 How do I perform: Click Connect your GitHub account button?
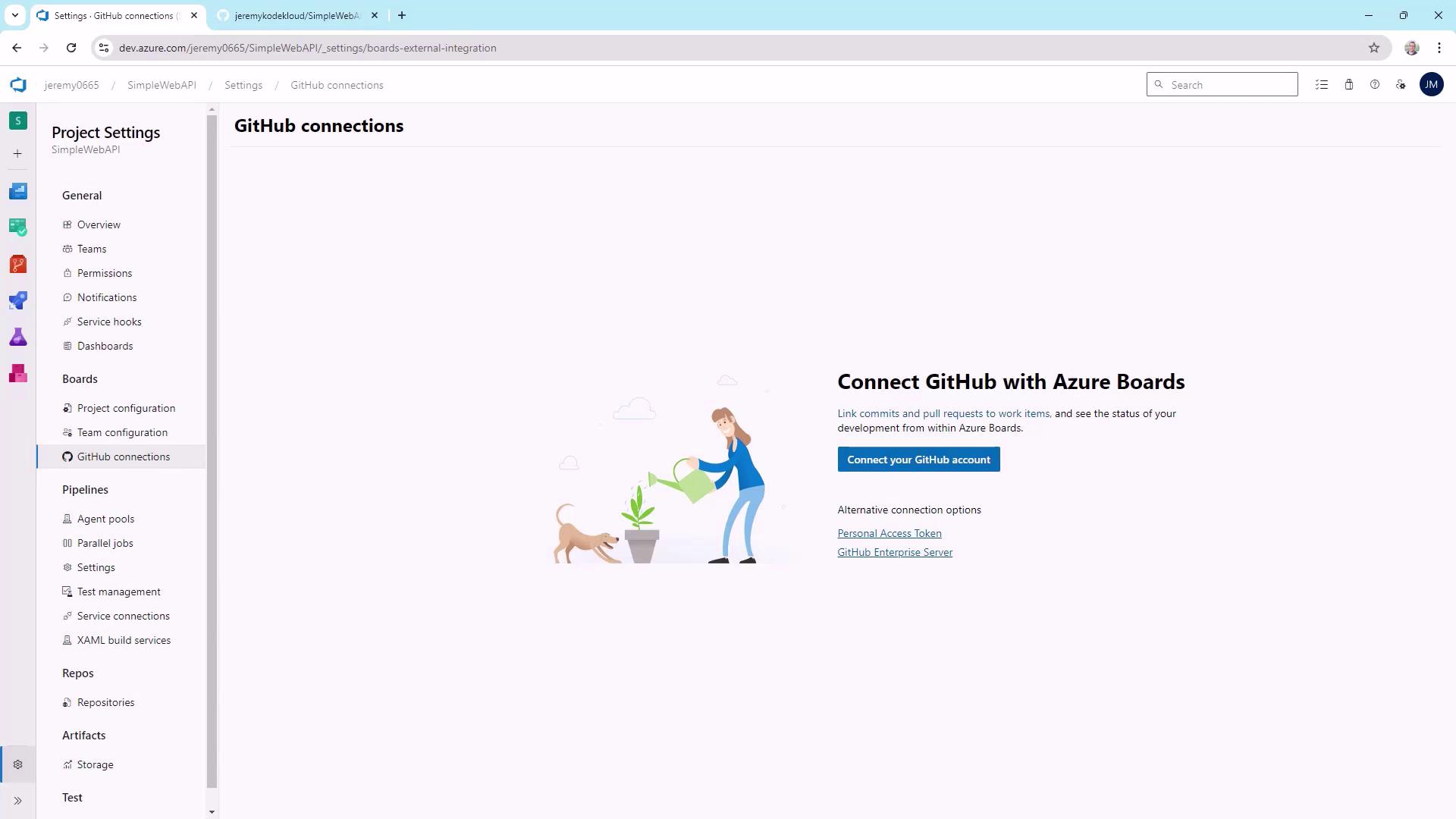pyautogui.click(x=918, y=460)
